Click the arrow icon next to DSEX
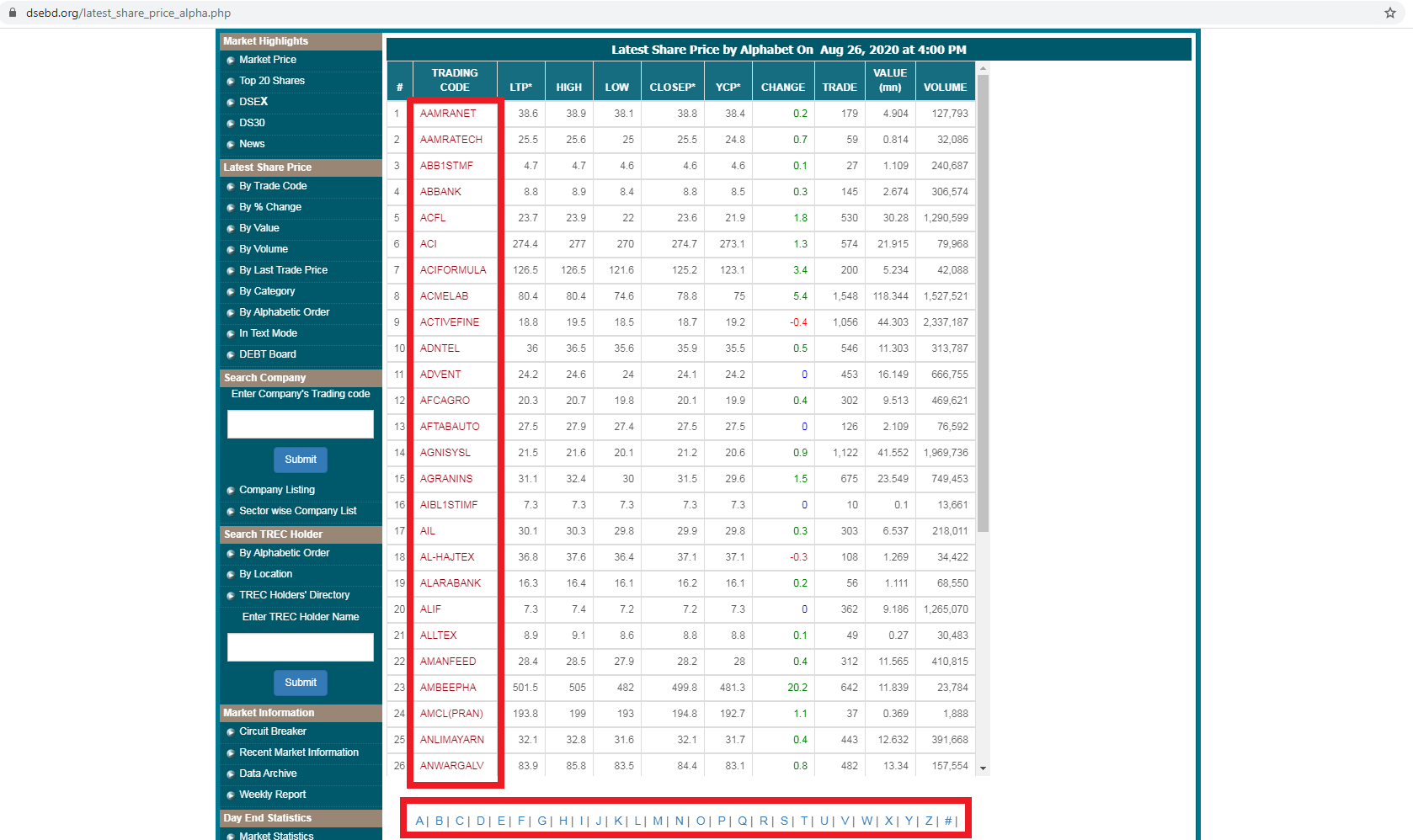The width and height of the screenshot is (1413, 840). pyautogui.click(x=231, y=101)
